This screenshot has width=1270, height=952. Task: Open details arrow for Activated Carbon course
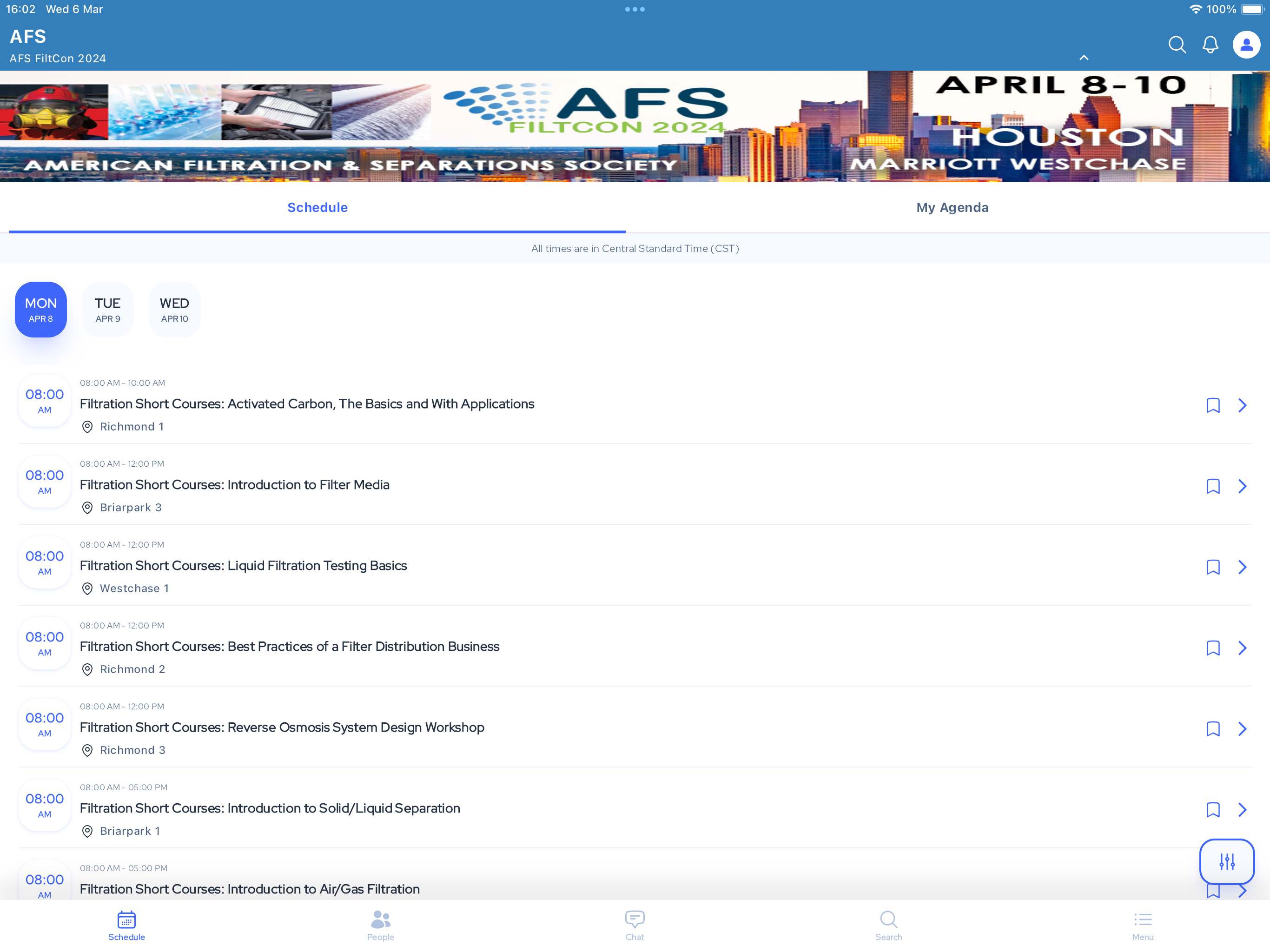[x=1243, y=405]
